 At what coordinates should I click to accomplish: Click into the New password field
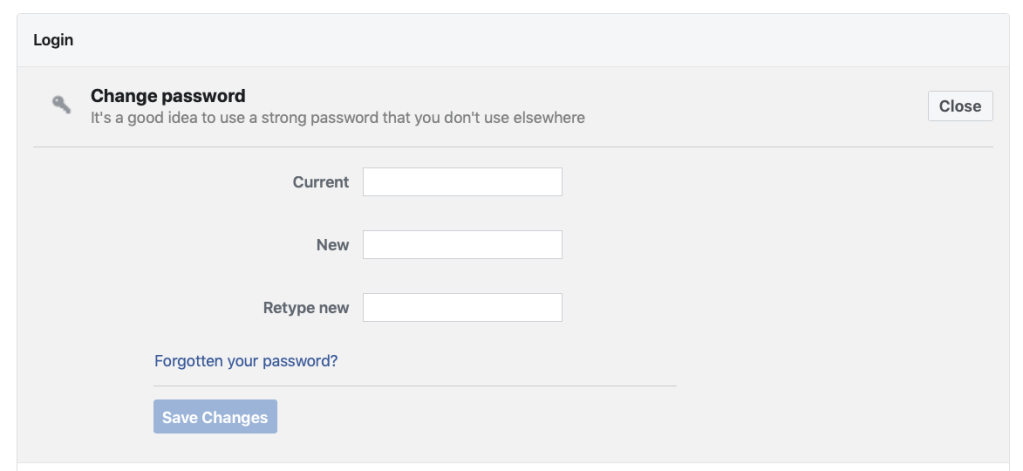462,245
